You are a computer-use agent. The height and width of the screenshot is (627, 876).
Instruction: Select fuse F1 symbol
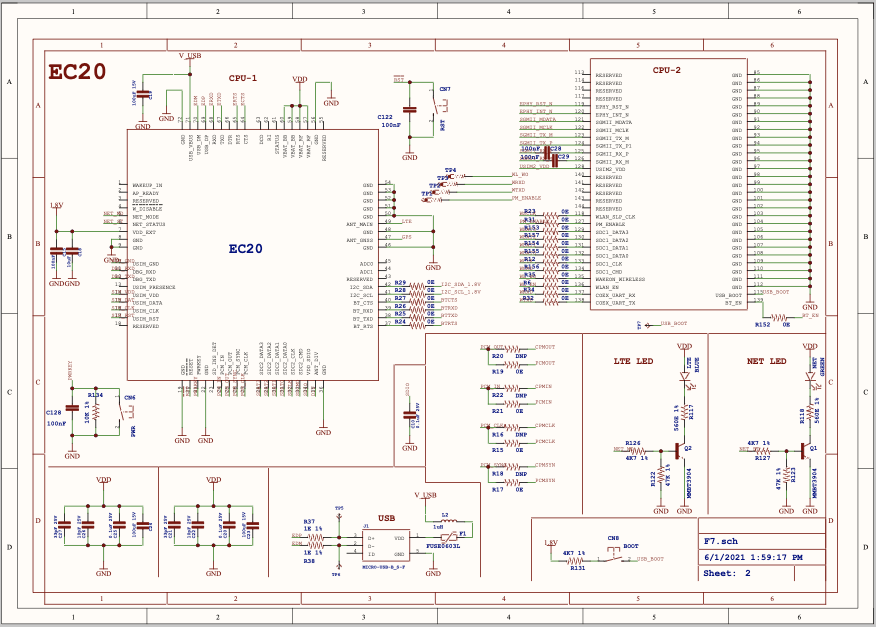(x=449, y=538)
